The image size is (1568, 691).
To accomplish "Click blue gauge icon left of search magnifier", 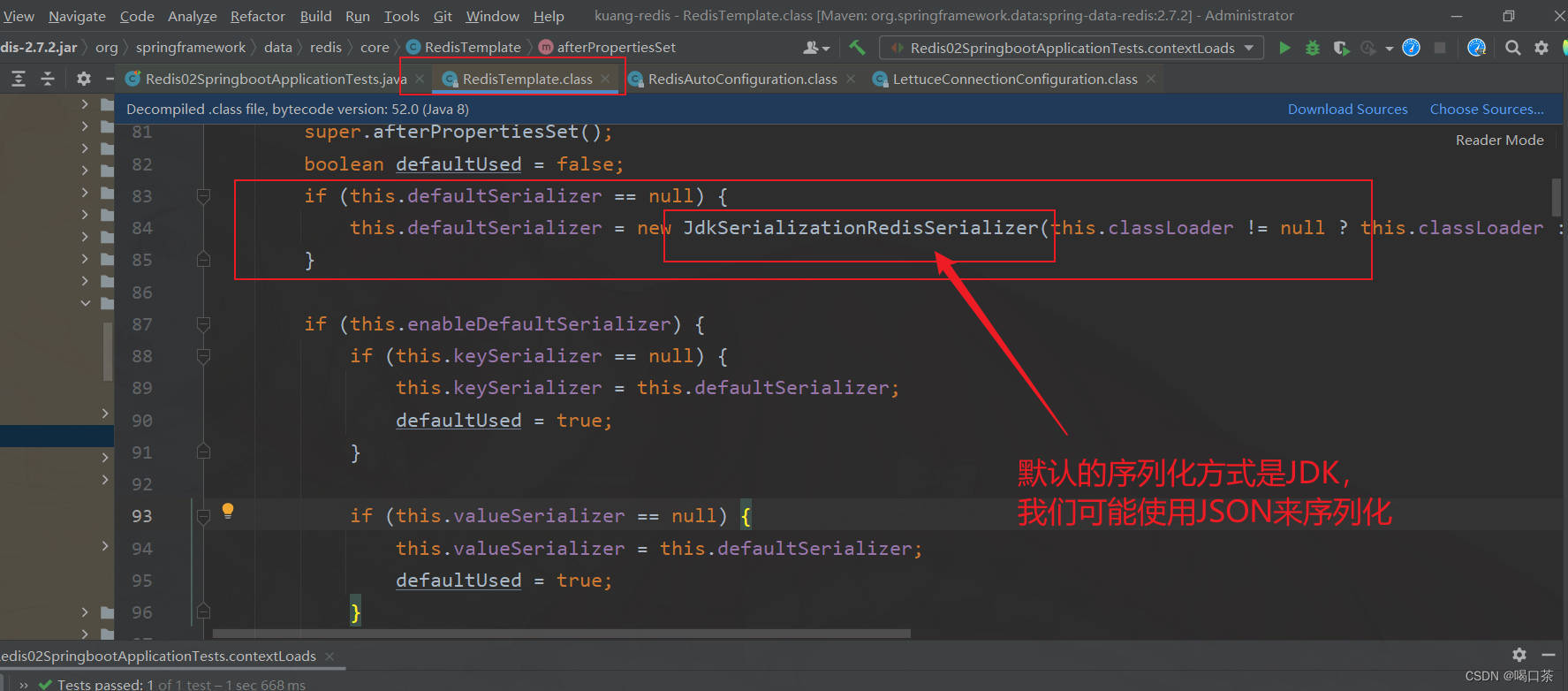I will coord(1476,48).
